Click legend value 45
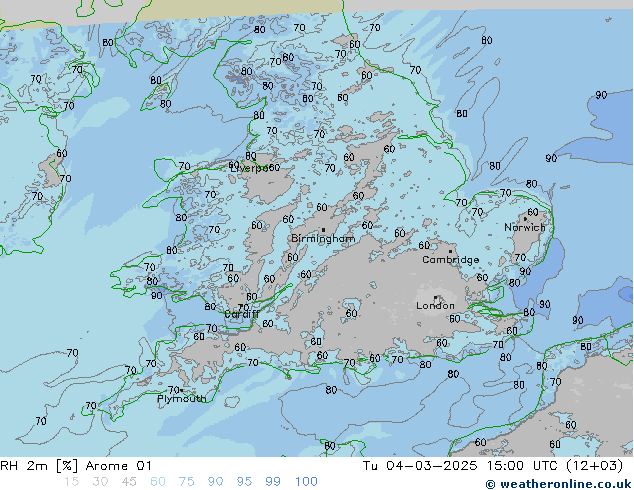634x490 pixels. [x=129, y=482]
